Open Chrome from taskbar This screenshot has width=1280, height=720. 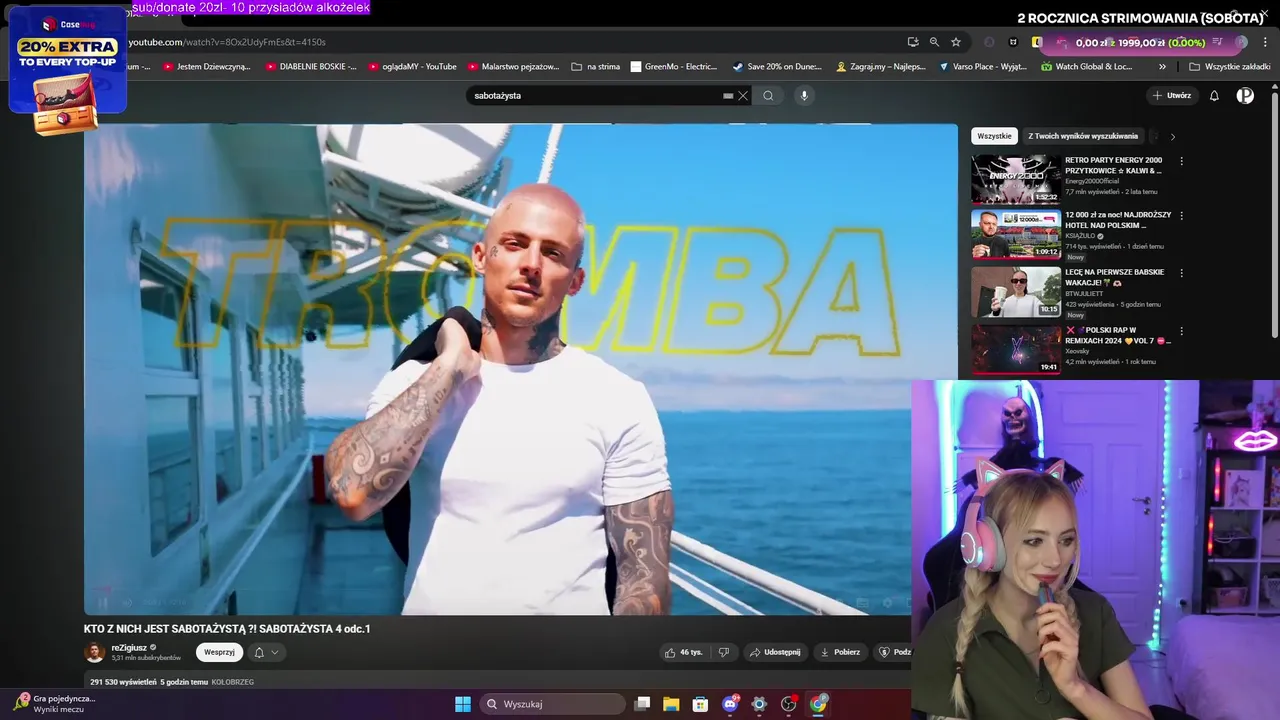[818, 704]
